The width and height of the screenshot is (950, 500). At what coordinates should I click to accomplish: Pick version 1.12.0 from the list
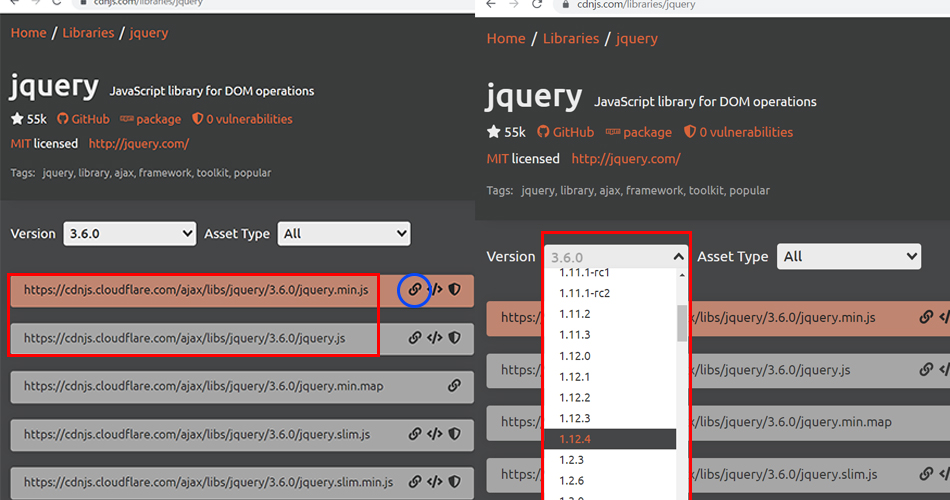tap(610, 356)
